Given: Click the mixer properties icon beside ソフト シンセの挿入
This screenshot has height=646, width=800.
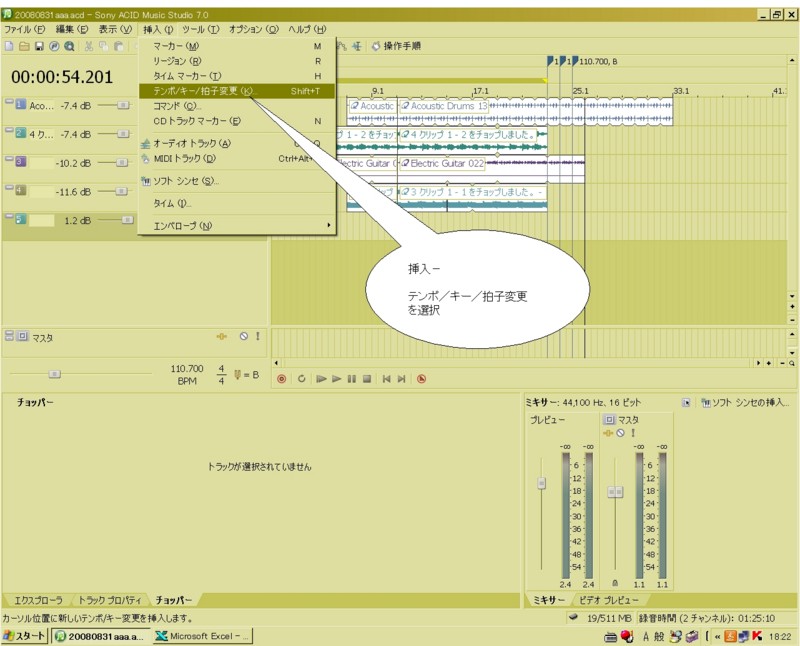Looking at the screenshot, I should pos(686,403).
